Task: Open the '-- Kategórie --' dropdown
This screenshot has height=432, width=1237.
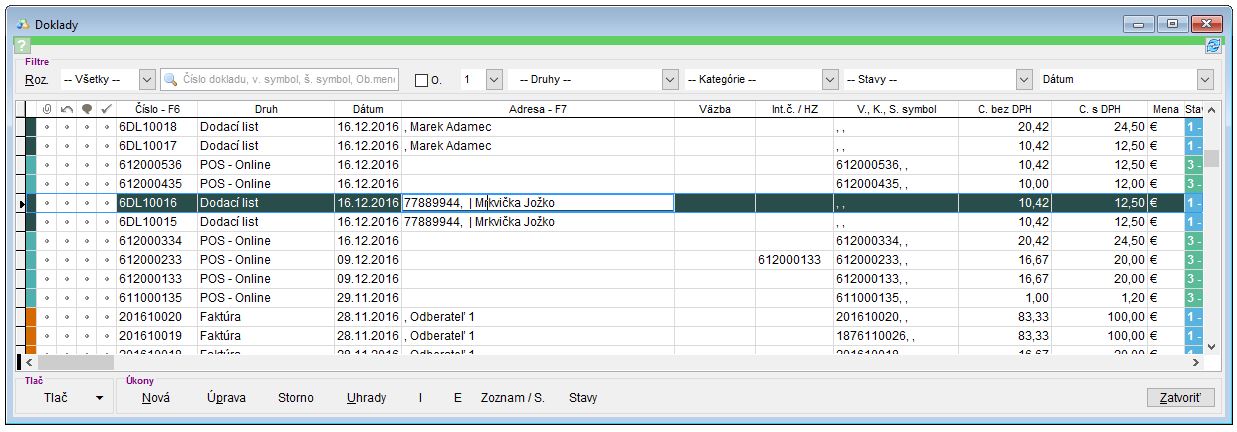Action: click(x=829, y=80)
